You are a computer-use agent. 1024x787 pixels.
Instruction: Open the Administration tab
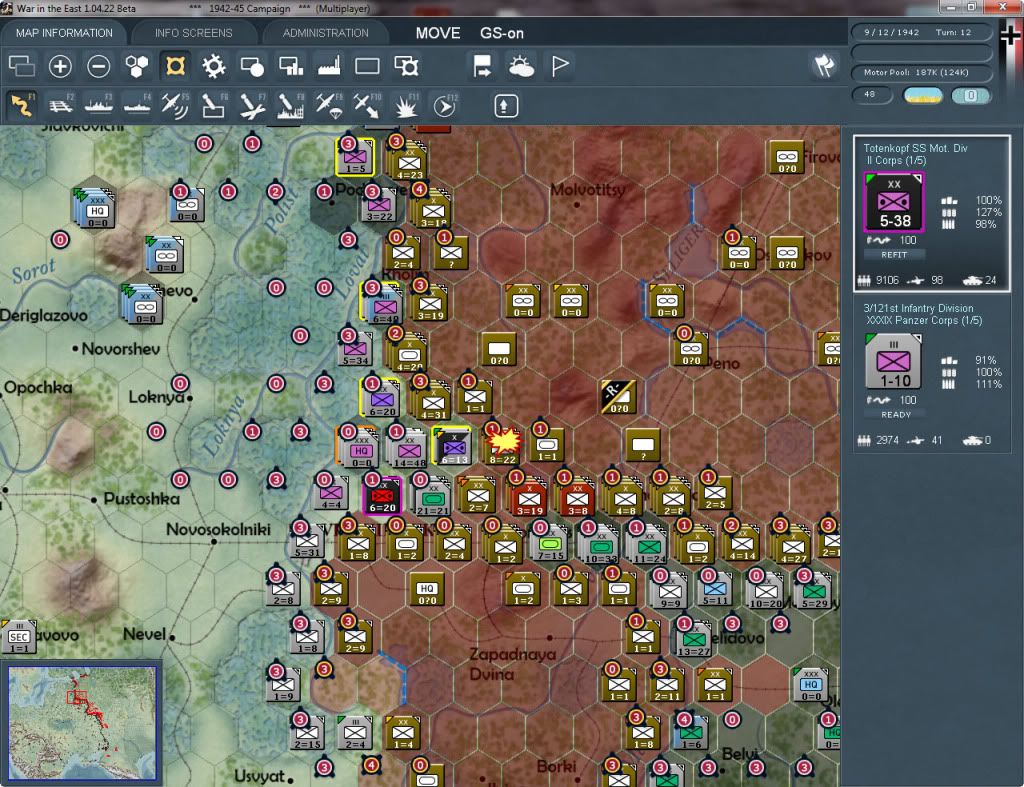coord(325,33)
